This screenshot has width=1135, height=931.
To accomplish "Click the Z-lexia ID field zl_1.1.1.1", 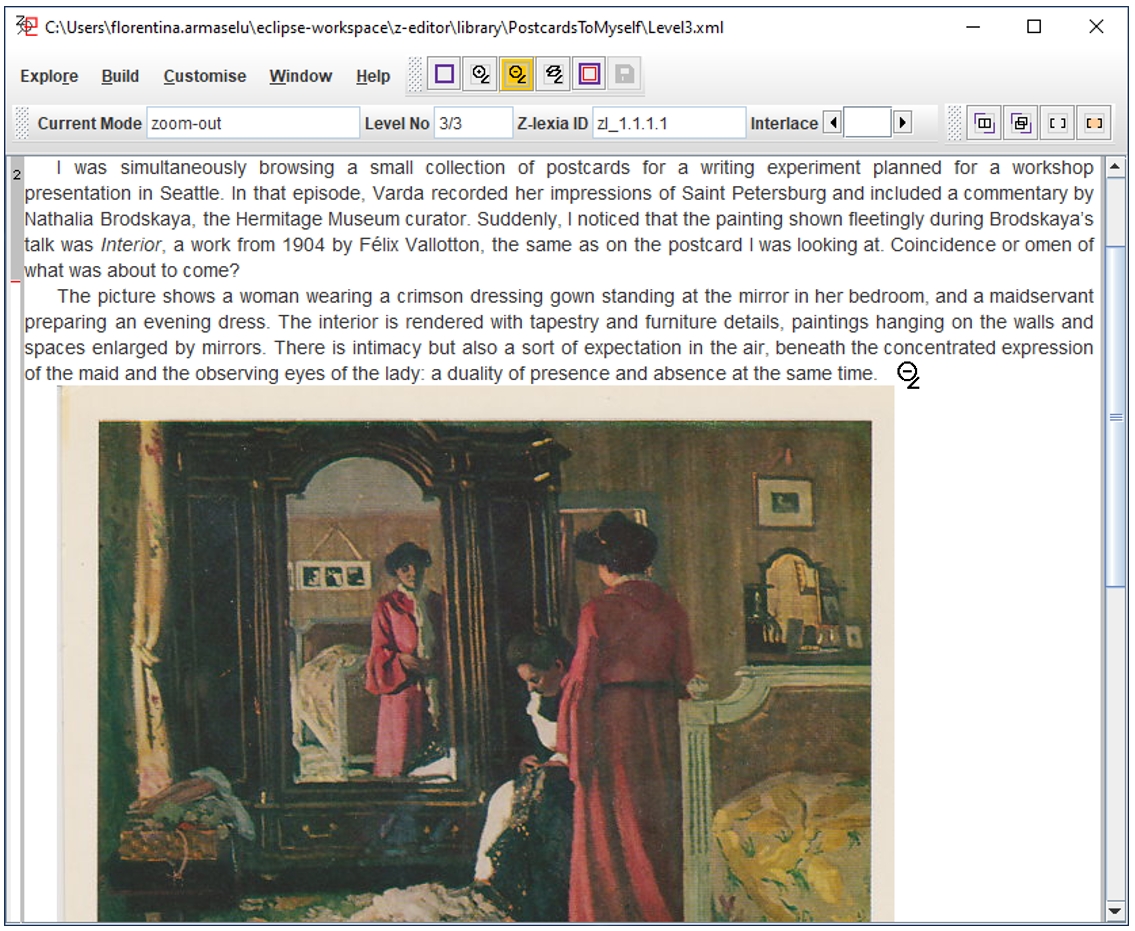I will tap(669, 123).
